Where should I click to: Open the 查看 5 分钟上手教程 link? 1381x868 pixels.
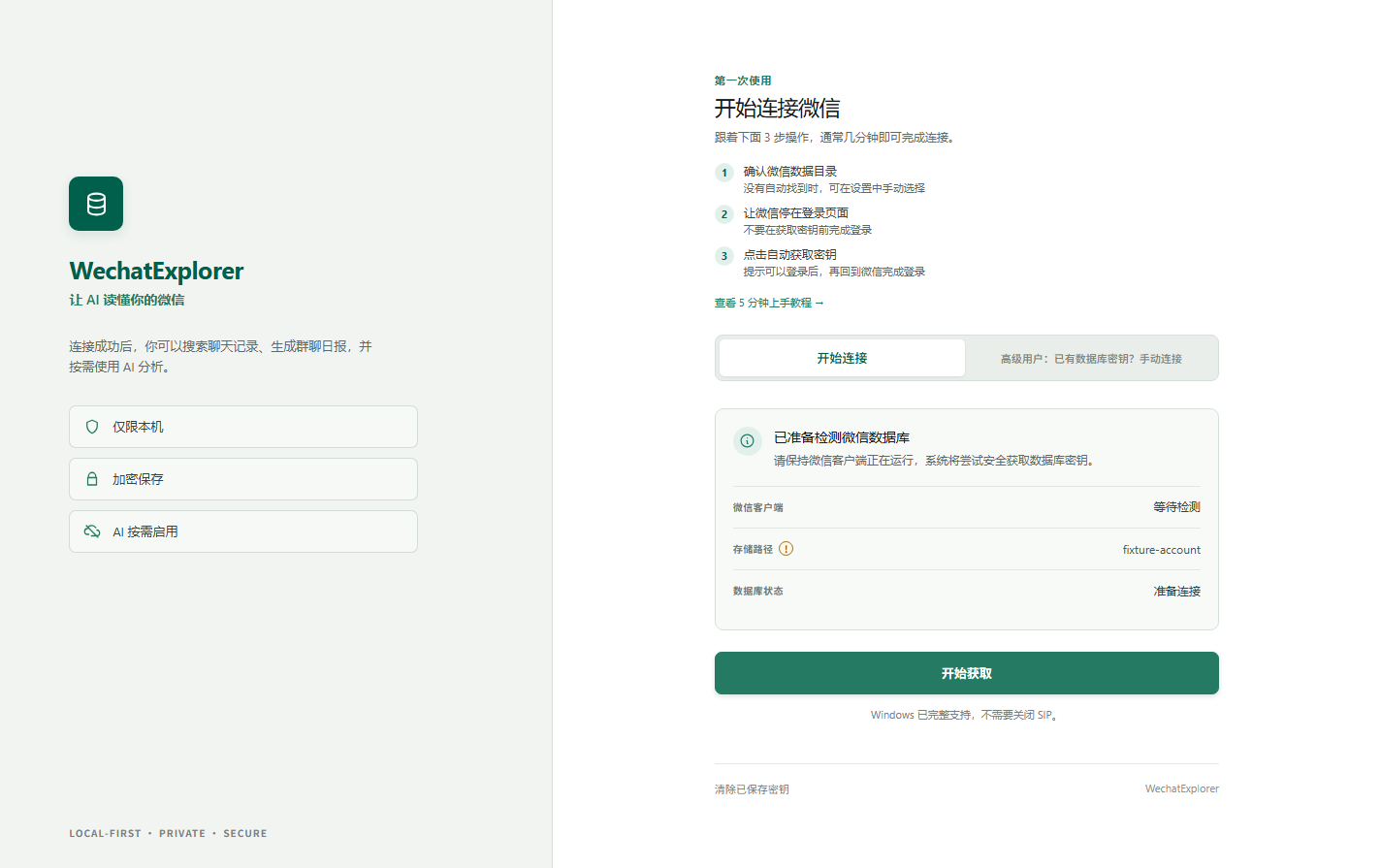[x=769, y=304]
